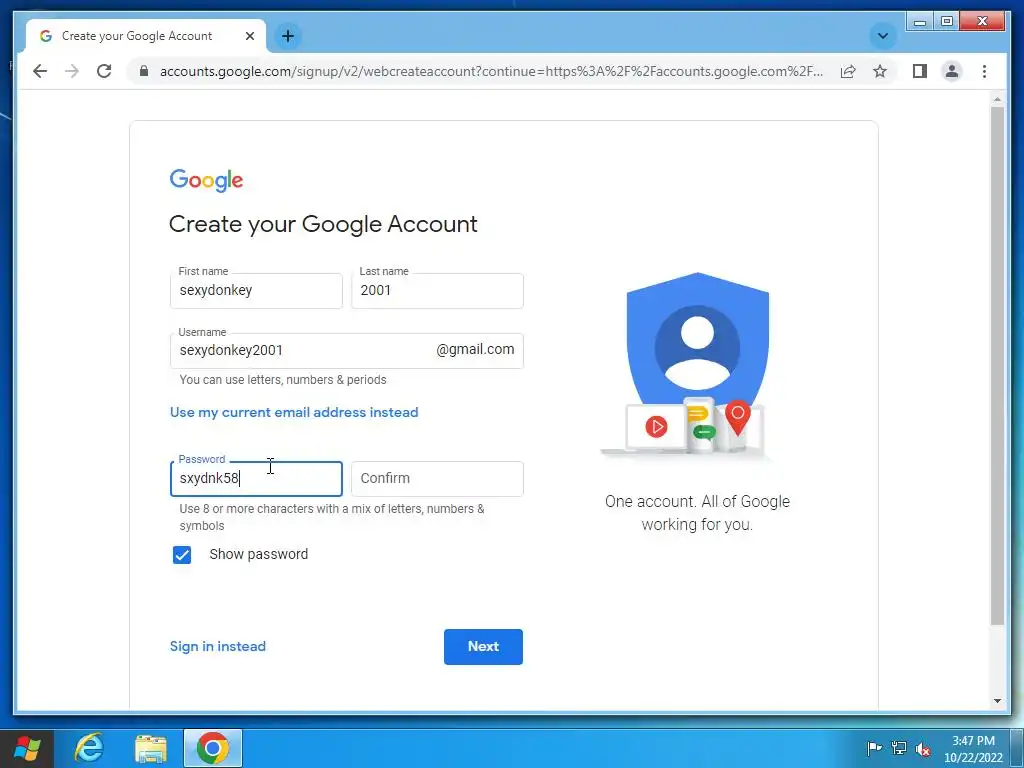This screenshot has width=1024, height=768.
Task: Click the Confirm password field
Action: (x=437, y=479)
